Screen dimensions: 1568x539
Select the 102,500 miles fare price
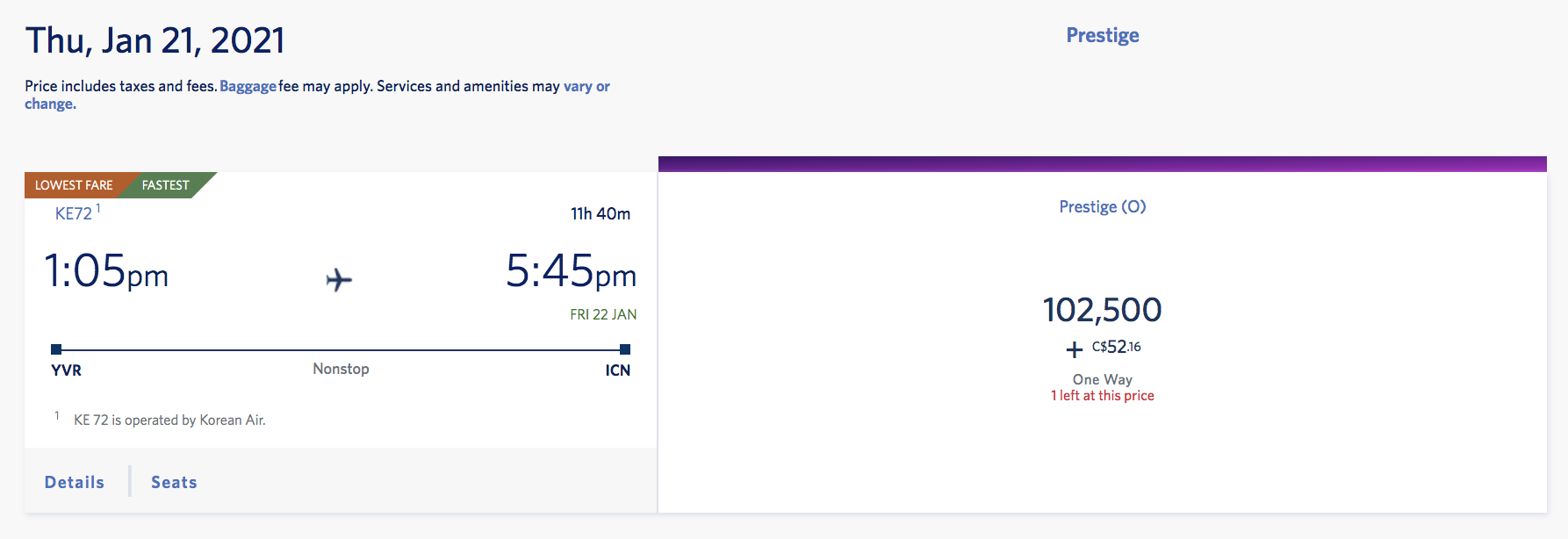pos(1103,309)
